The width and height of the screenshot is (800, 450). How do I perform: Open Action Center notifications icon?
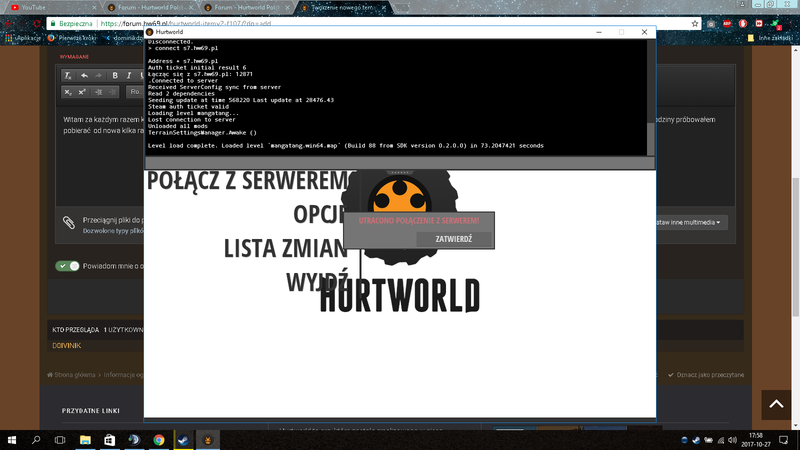point(784,440)
